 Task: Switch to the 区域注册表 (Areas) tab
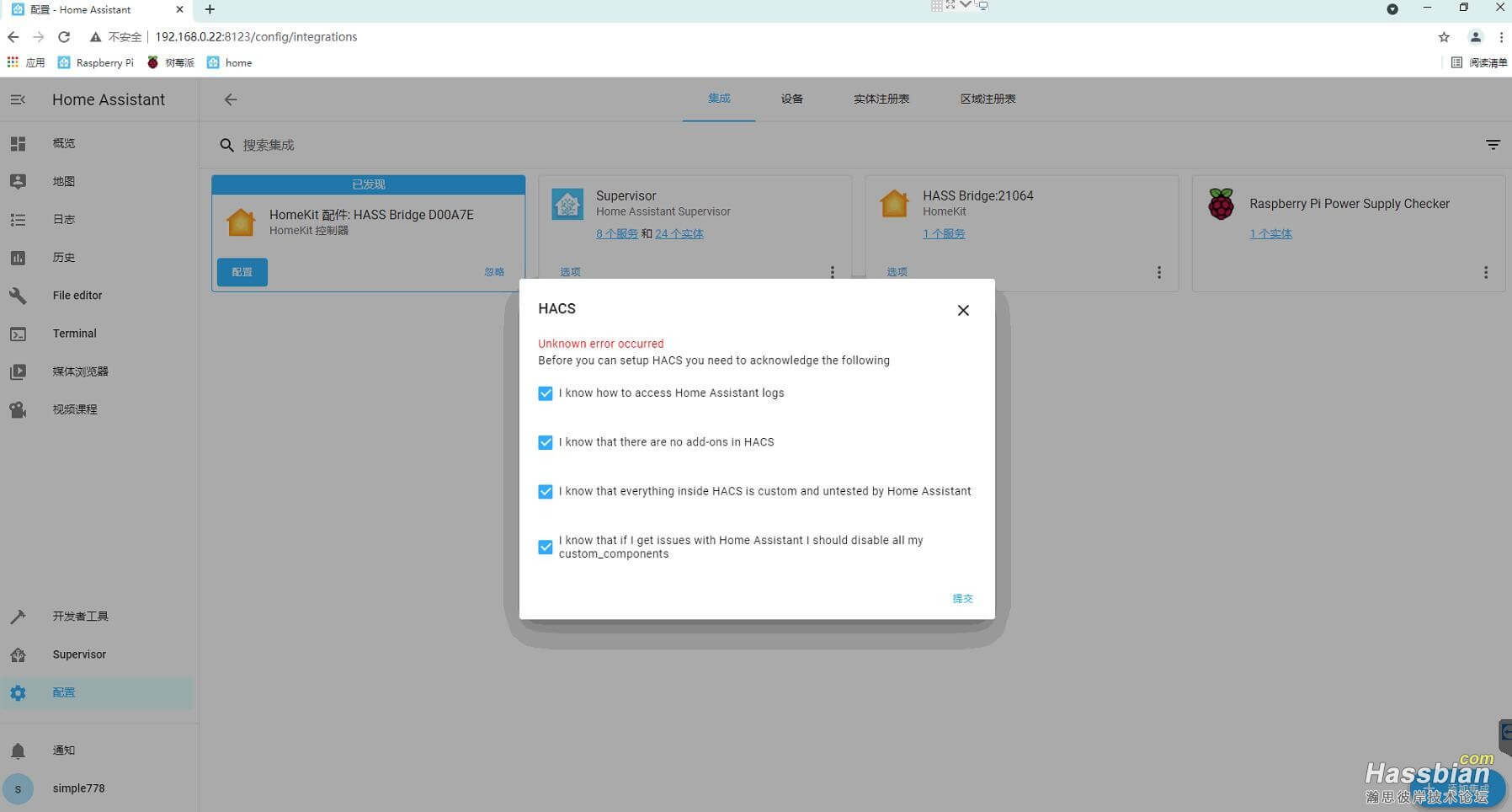coord(988,99)
